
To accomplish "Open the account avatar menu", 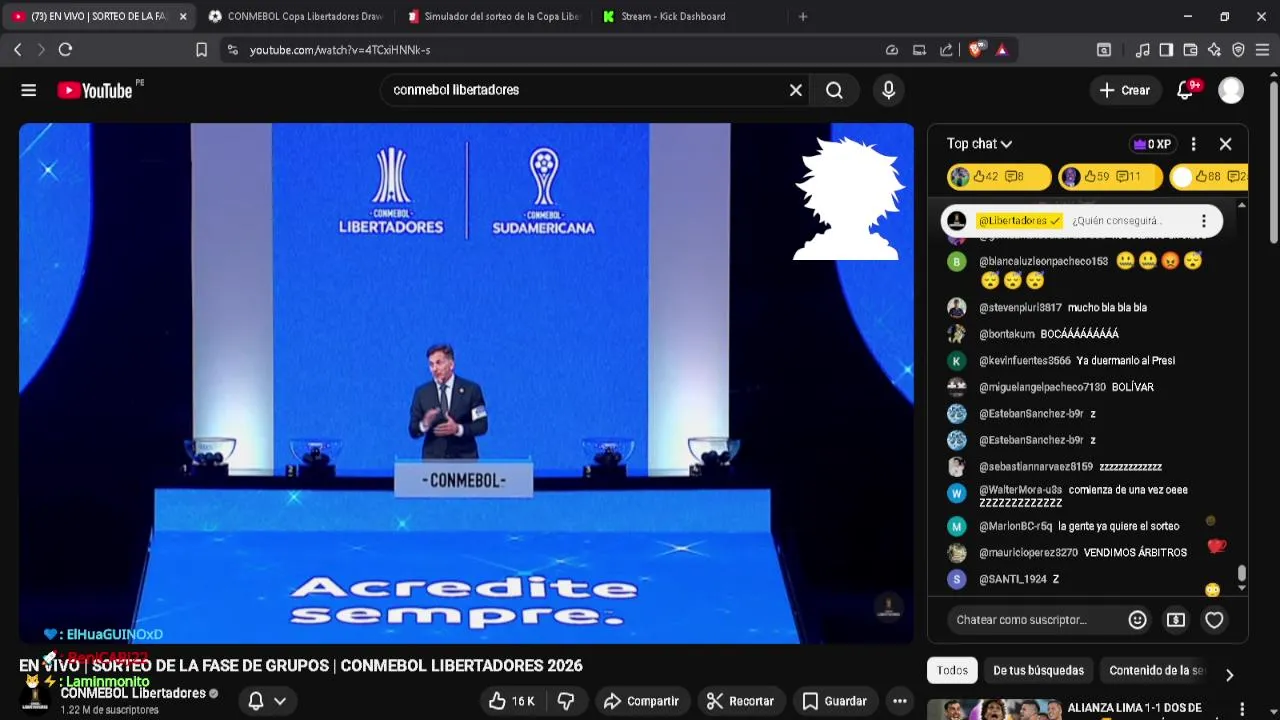I will (x=1231, y=90).
